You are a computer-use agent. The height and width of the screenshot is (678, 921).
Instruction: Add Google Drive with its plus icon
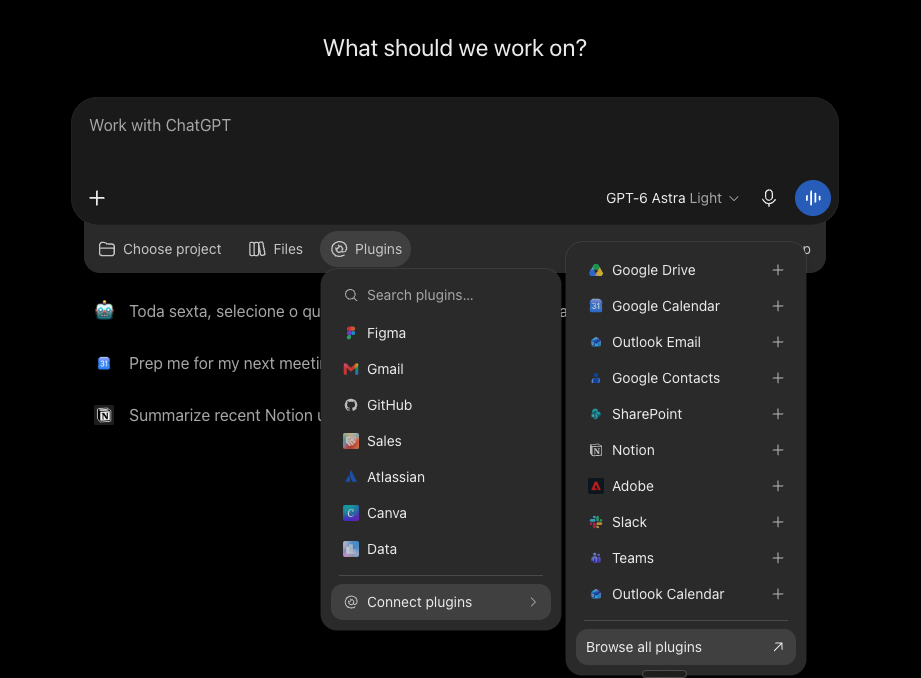[x=778, y=270]
